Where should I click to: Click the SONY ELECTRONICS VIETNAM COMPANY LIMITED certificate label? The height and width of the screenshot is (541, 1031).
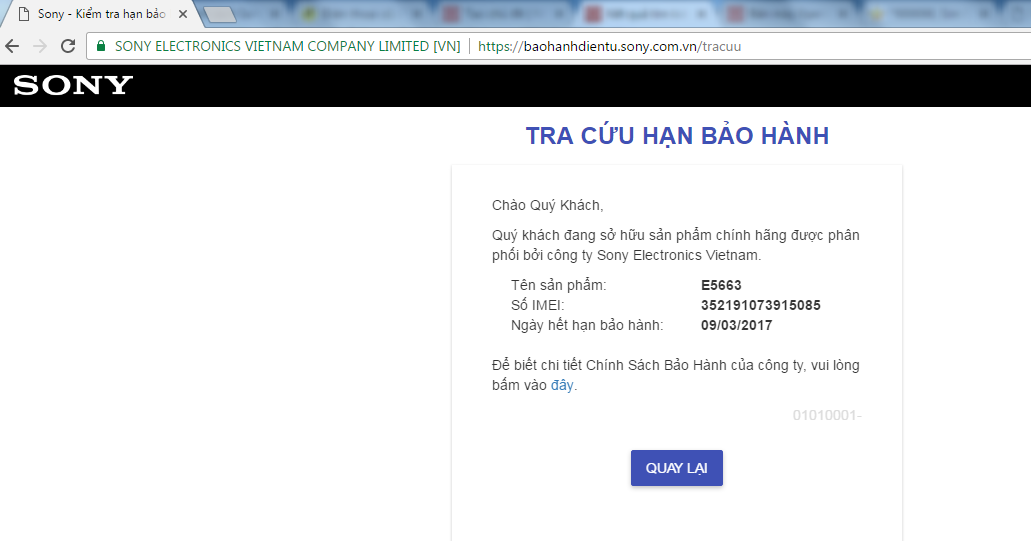click(x=287, y=47)
